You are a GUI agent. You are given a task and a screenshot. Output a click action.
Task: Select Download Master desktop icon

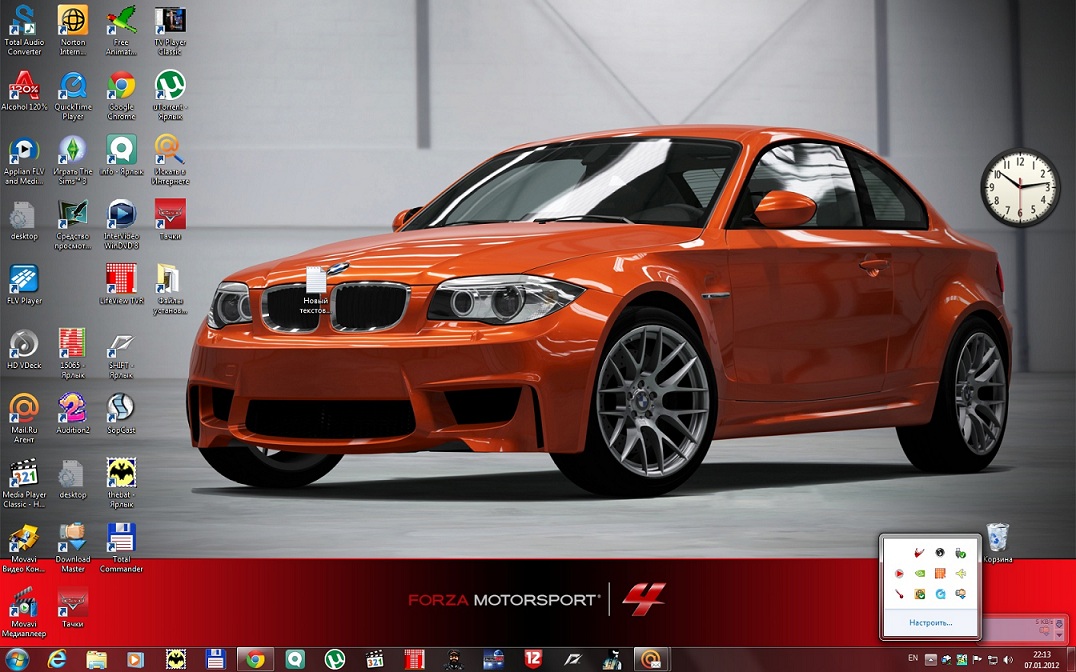(x=73, y=548)
